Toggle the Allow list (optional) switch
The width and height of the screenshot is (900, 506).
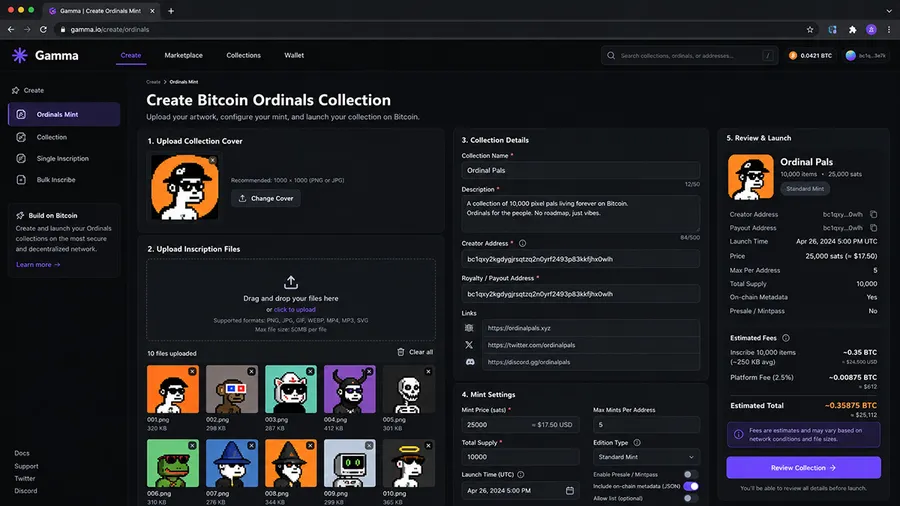690,498
